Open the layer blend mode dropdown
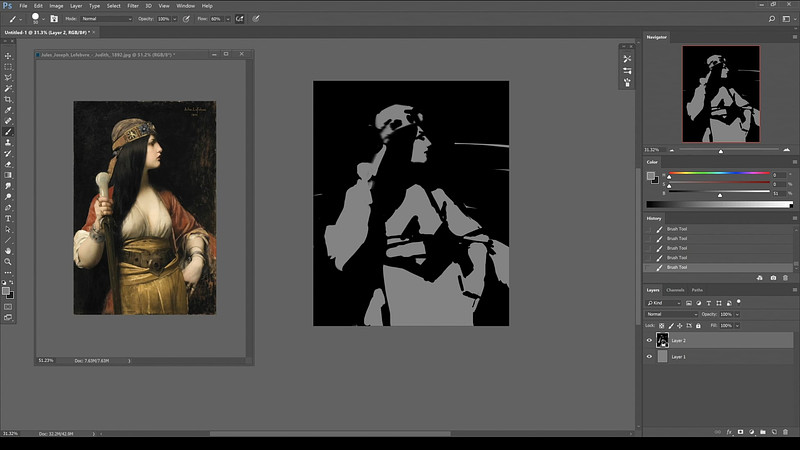Screen dimensions: 800x450 (x=671, y=314)
